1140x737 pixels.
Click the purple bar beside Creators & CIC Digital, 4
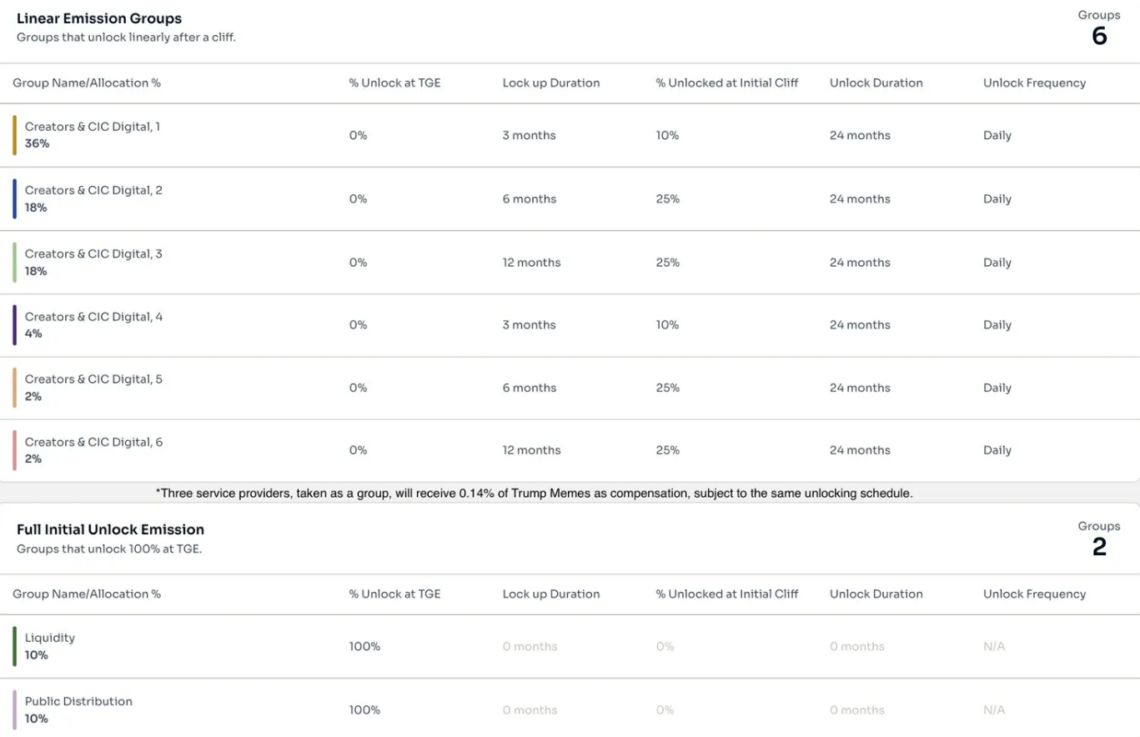point(15,325)
